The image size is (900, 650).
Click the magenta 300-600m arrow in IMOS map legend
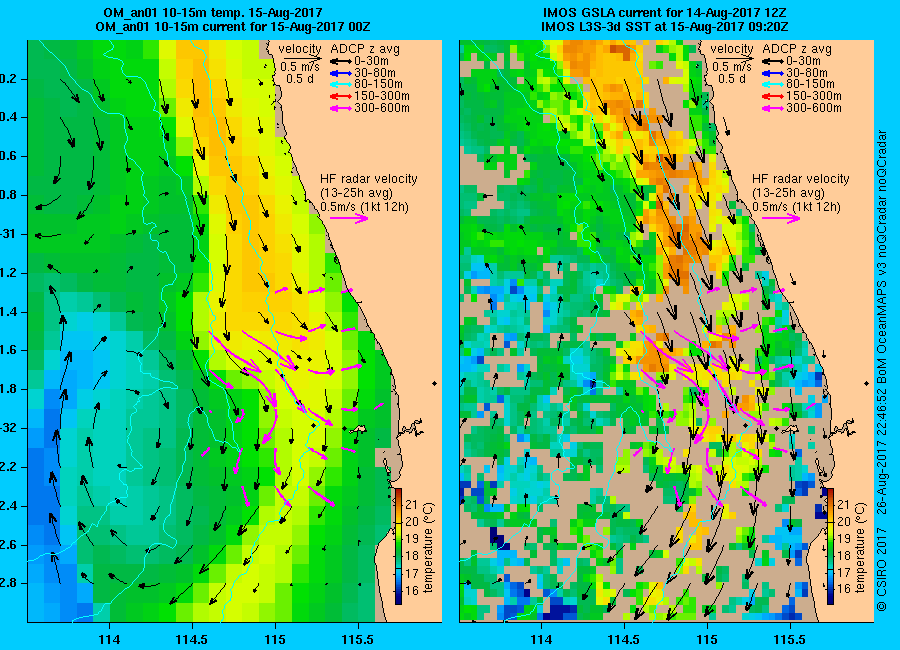[x=773, y=108]
